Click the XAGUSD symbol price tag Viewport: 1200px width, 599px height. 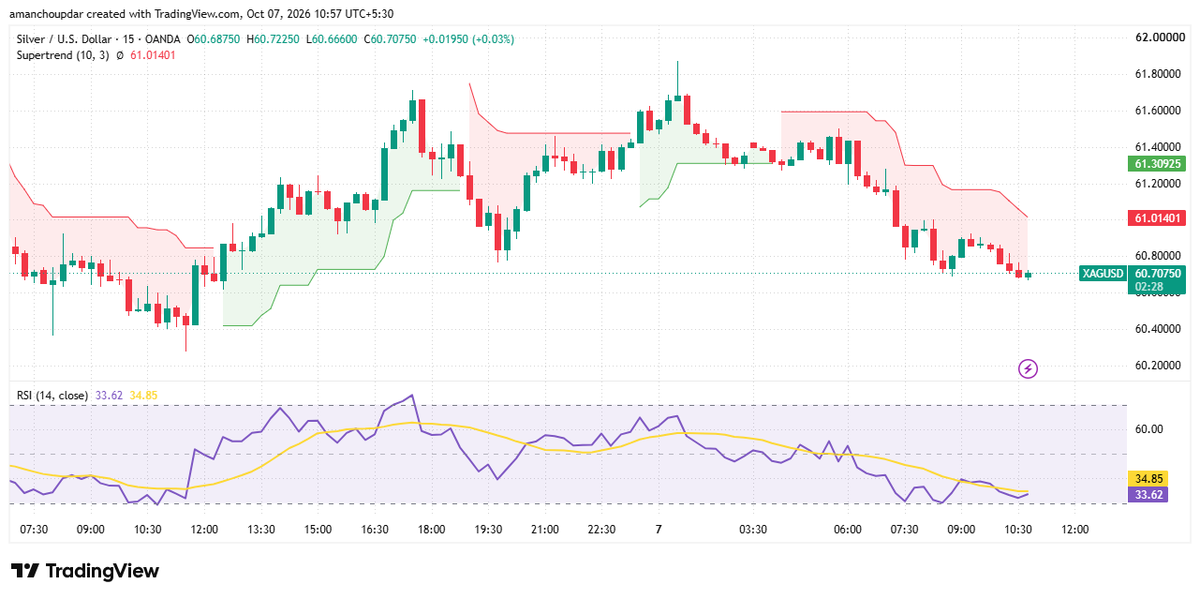(1102, 273)
